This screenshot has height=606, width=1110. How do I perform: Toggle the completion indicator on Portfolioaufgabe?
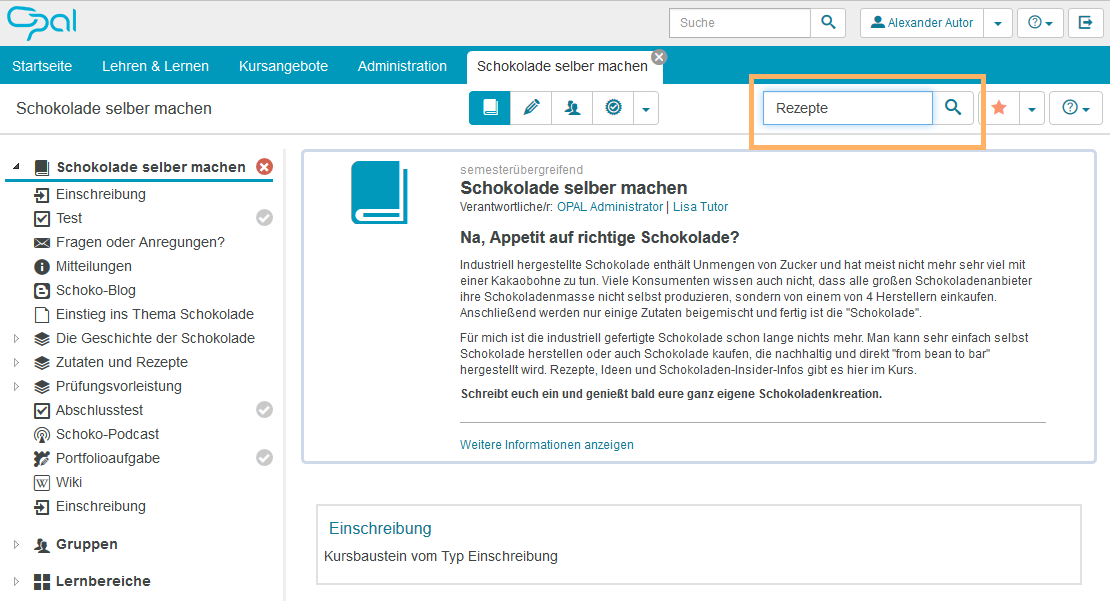tap(263, 458)
